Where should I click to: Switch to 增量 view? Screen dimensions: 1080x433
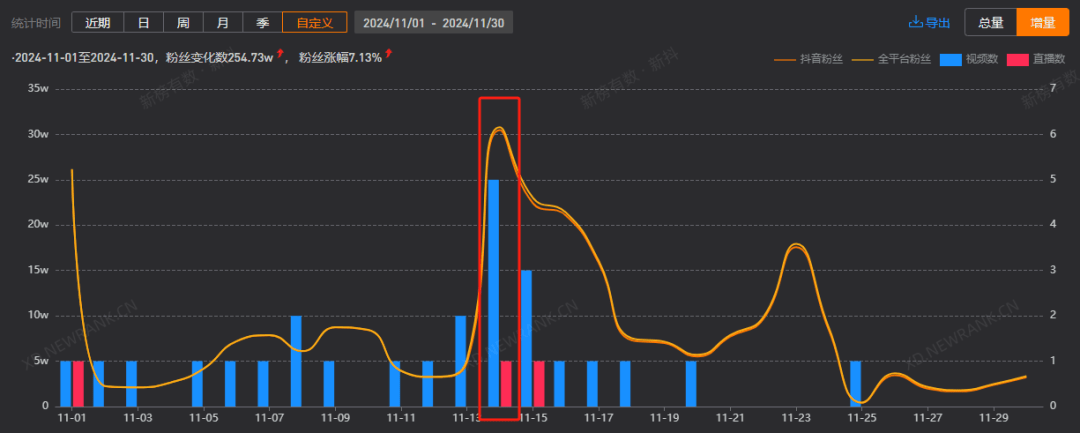click(x=1043, y=22)
